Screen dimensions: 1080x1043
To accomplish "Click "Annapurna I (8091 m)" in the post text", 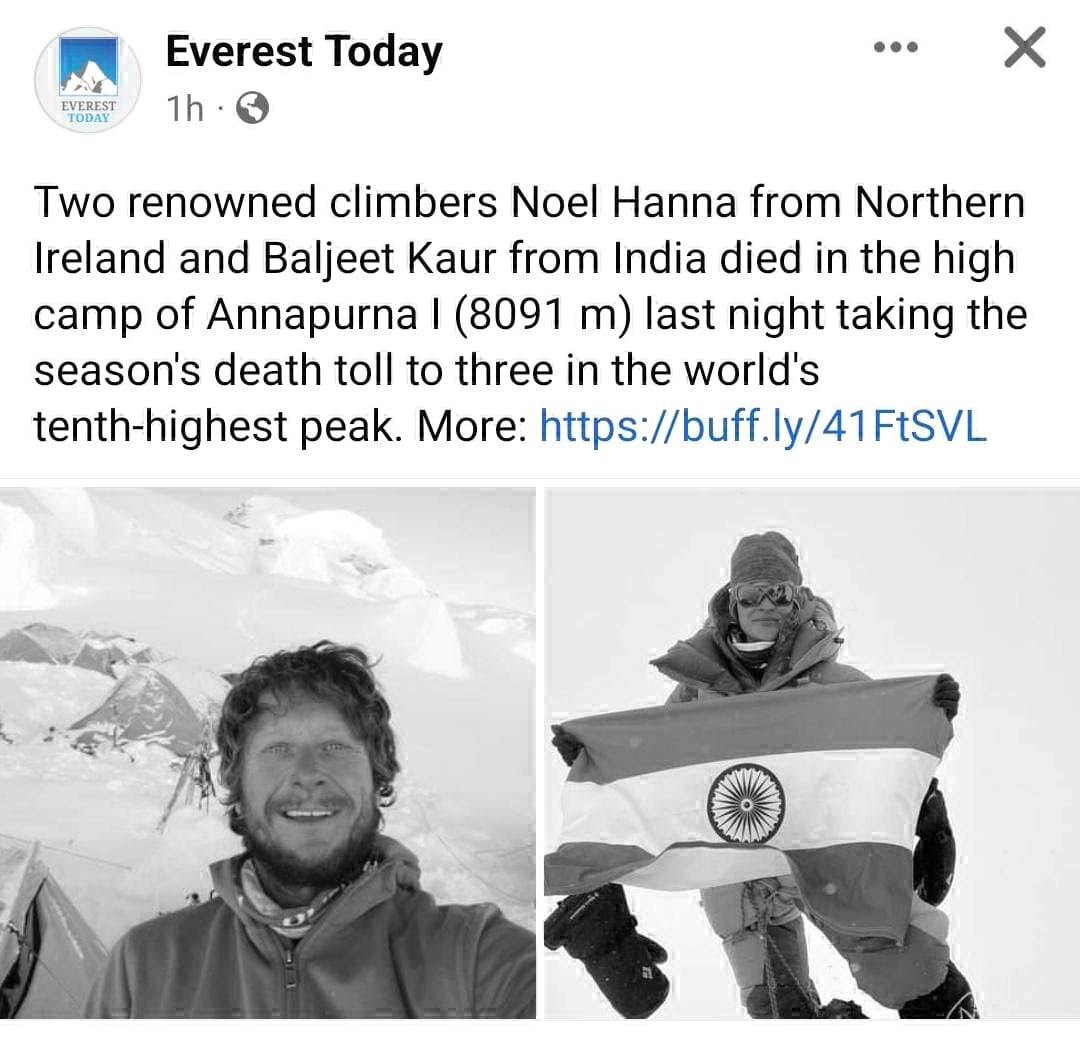I will (420, 315).
